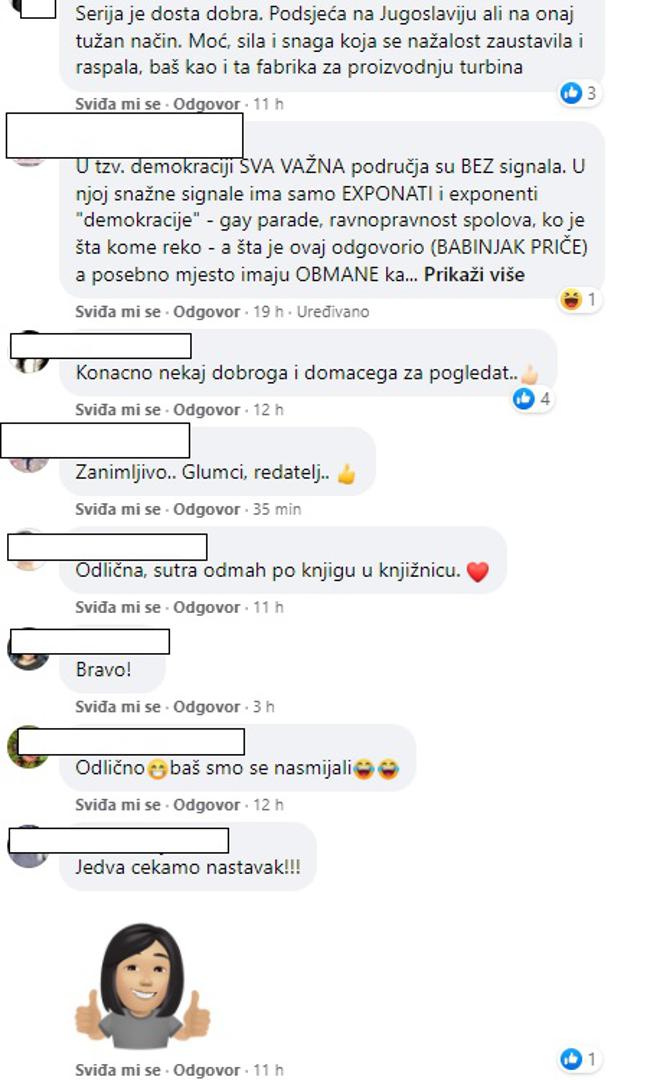The image size is (660, 1080).
Task: Open the 3 h timestamp on Bravo! comment
Action: coord(263,707)
